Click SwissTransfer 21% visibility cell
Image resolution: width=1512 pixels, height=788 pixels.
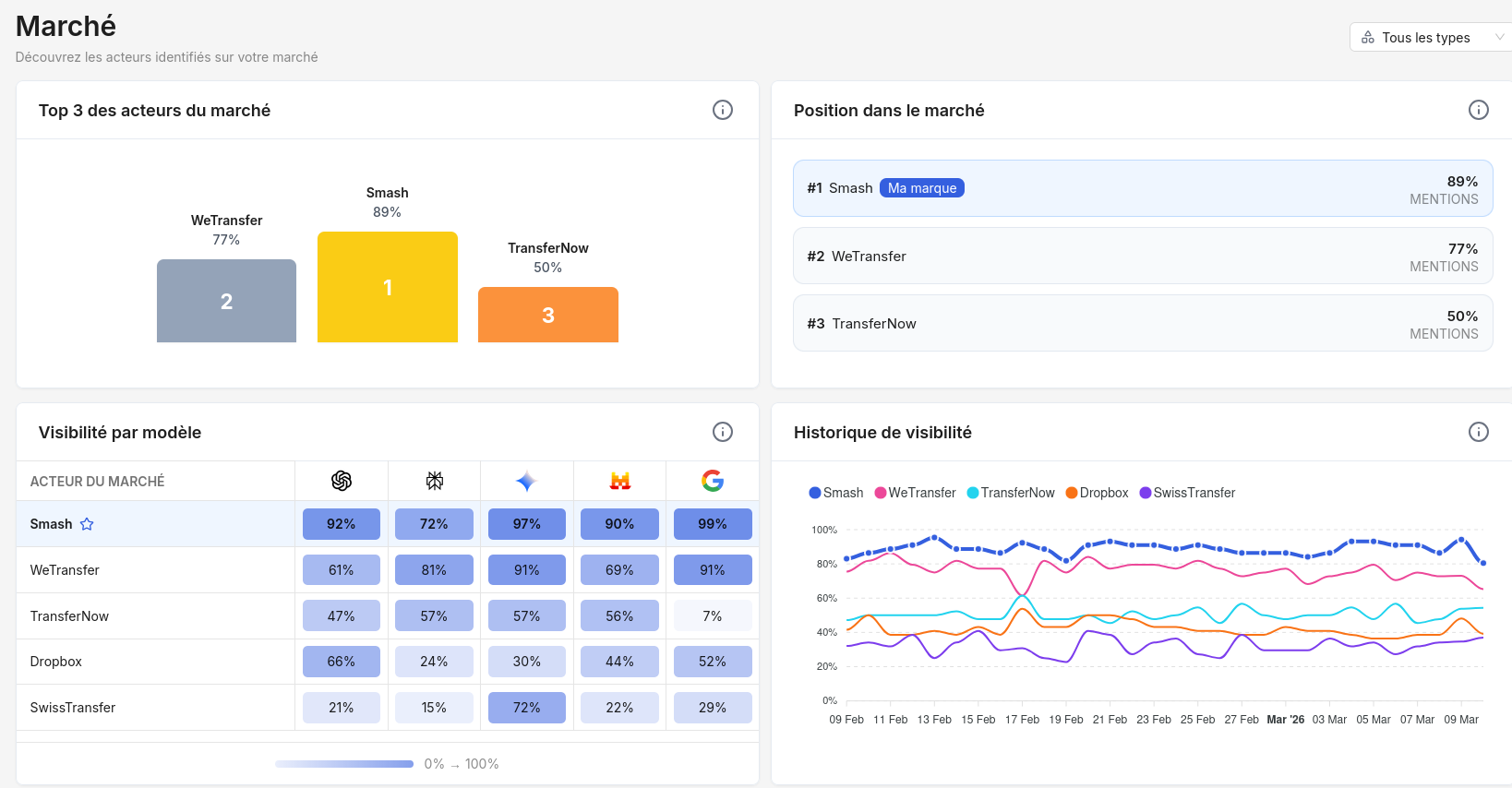point(342,708)
